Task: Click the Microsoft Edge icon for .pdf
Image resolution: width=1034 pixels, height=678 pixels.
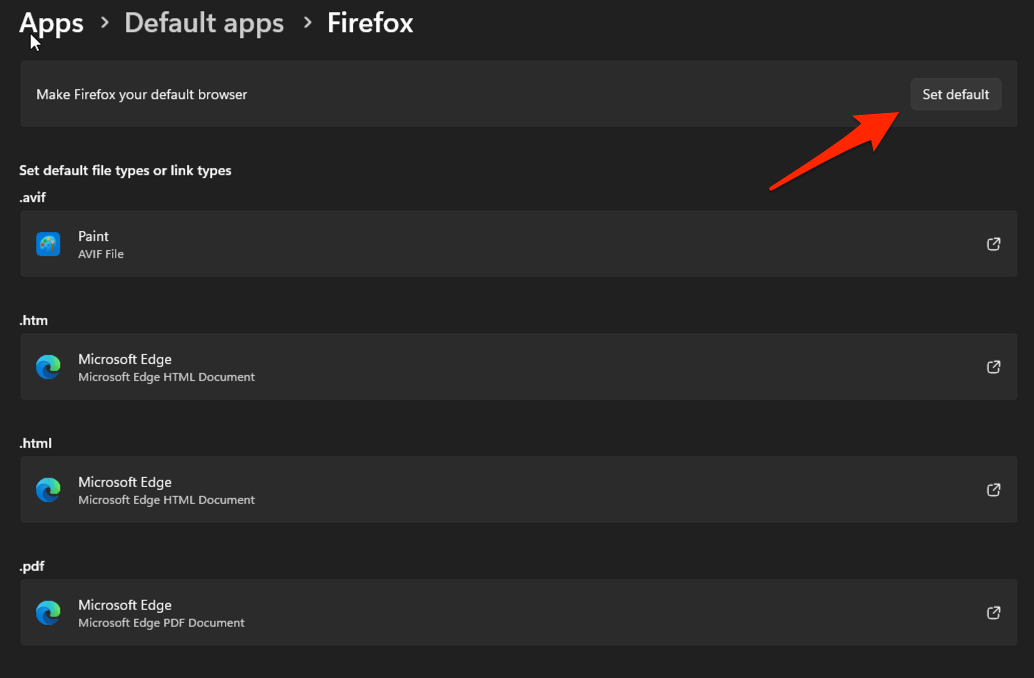Action: point(48,612)
